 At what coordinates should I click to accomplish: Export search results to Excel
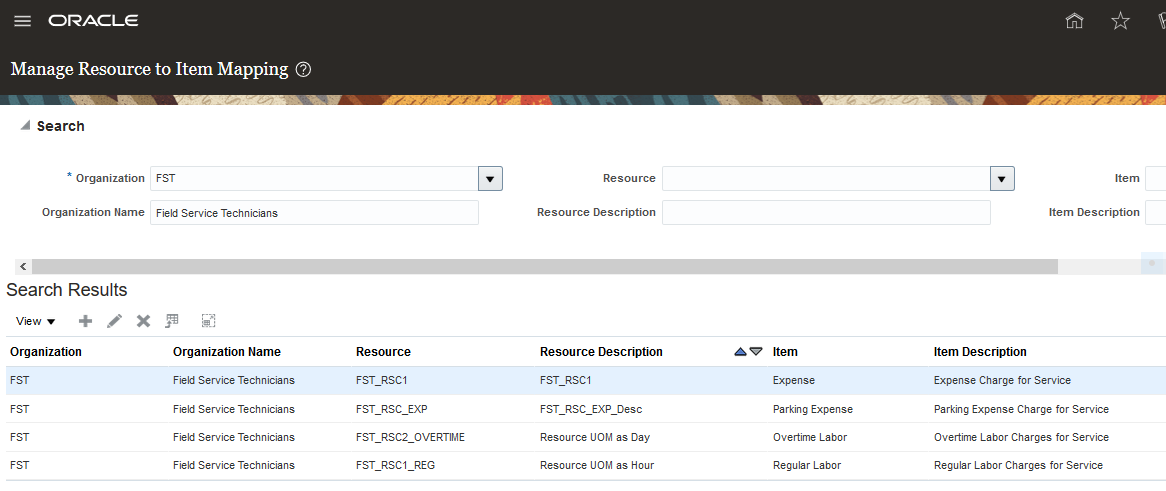click(172, 321)
